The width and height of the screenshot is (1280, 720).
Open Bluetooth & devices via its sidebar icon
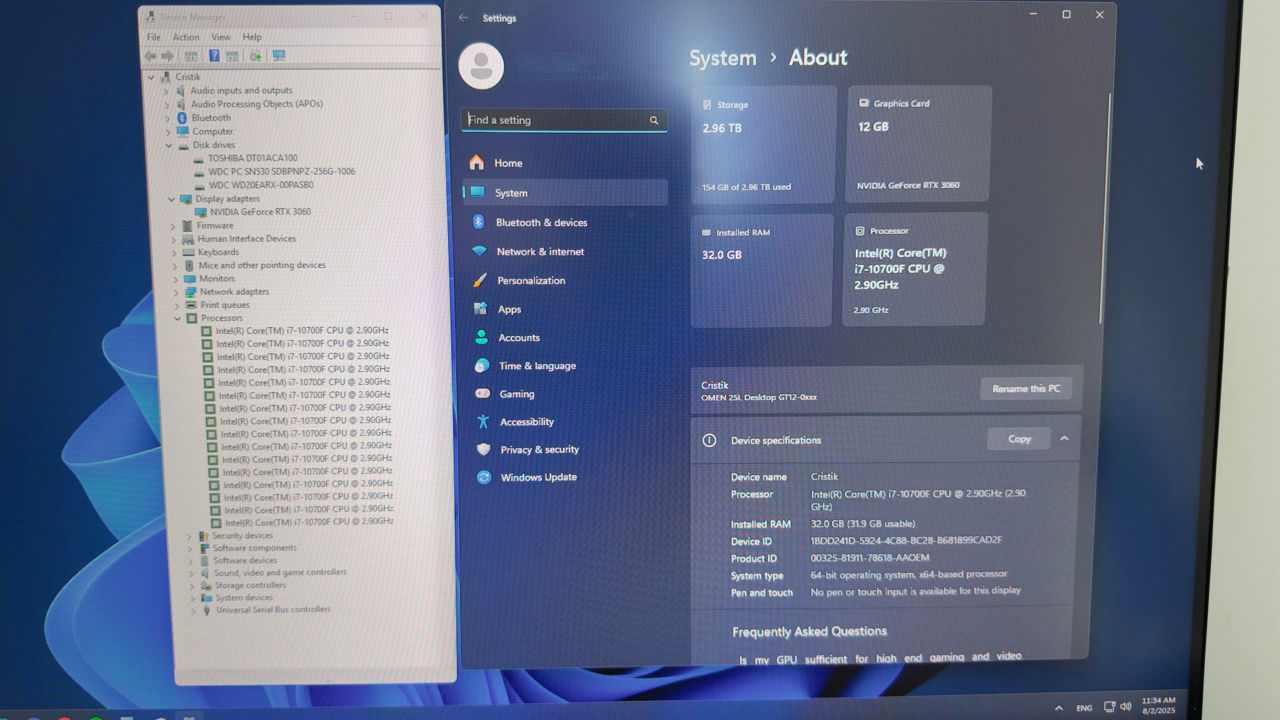point(479,222)
